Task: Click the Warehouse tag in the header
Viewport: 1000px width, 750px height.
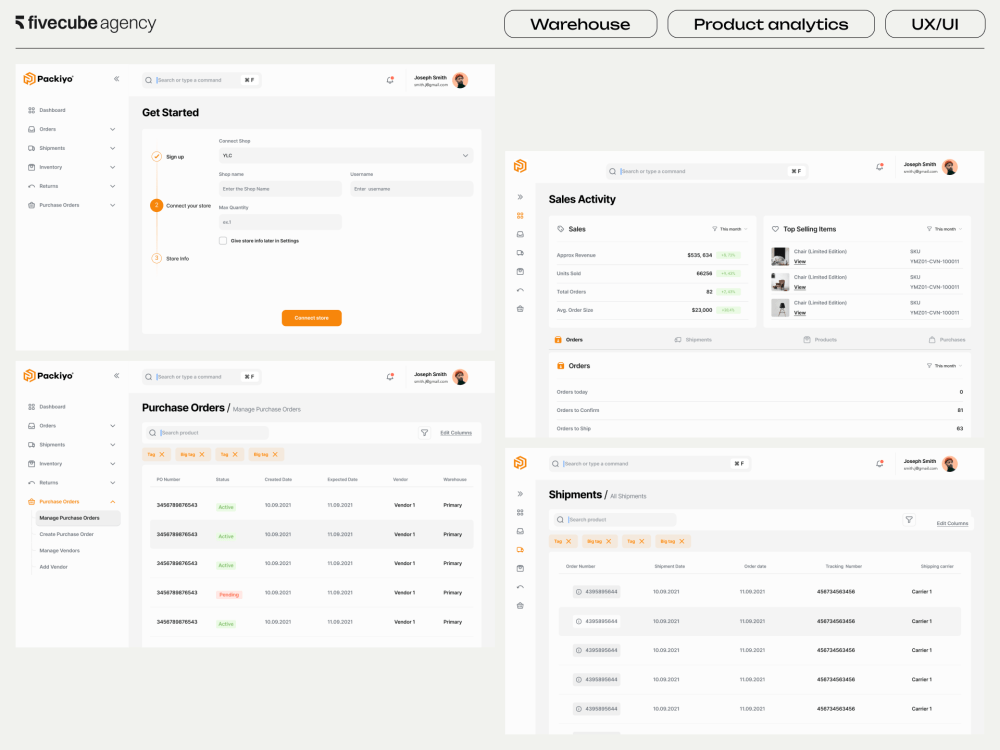Action: (x=580, y=24)
